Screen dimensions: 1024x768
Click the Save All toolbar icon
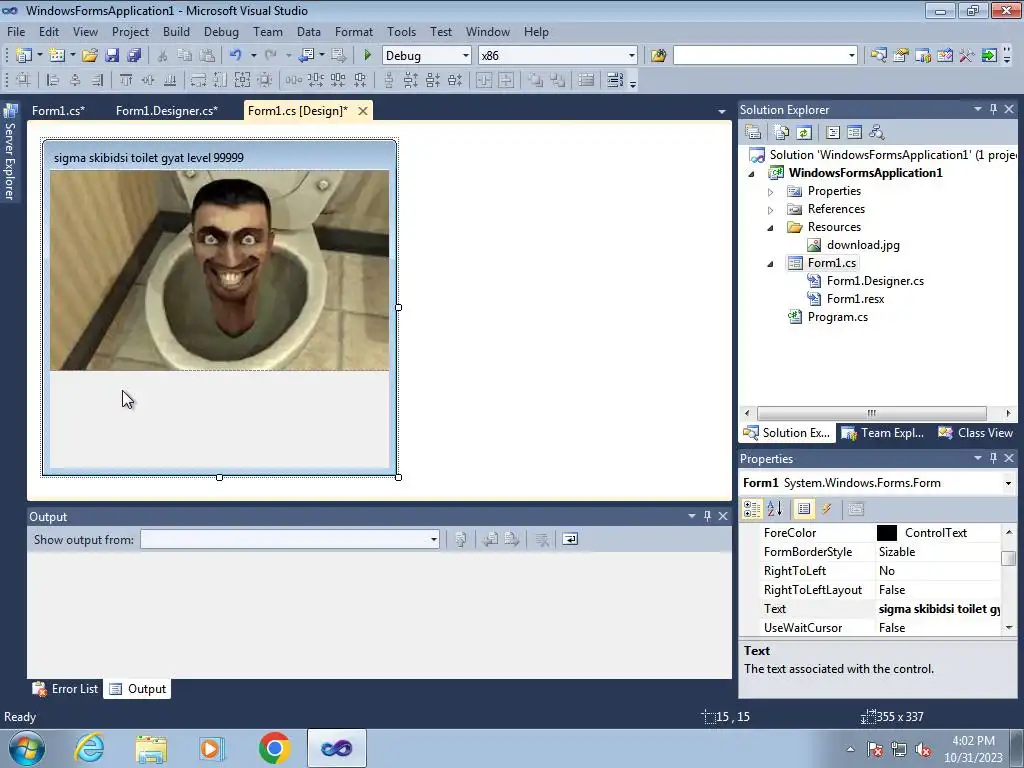tap(134, 56)
